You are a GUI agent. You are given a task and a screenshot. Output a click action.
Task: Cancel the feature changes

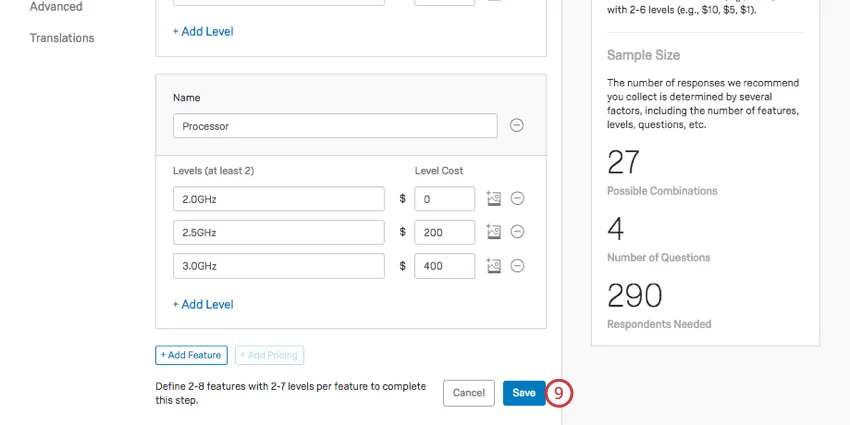coord(468,393)
